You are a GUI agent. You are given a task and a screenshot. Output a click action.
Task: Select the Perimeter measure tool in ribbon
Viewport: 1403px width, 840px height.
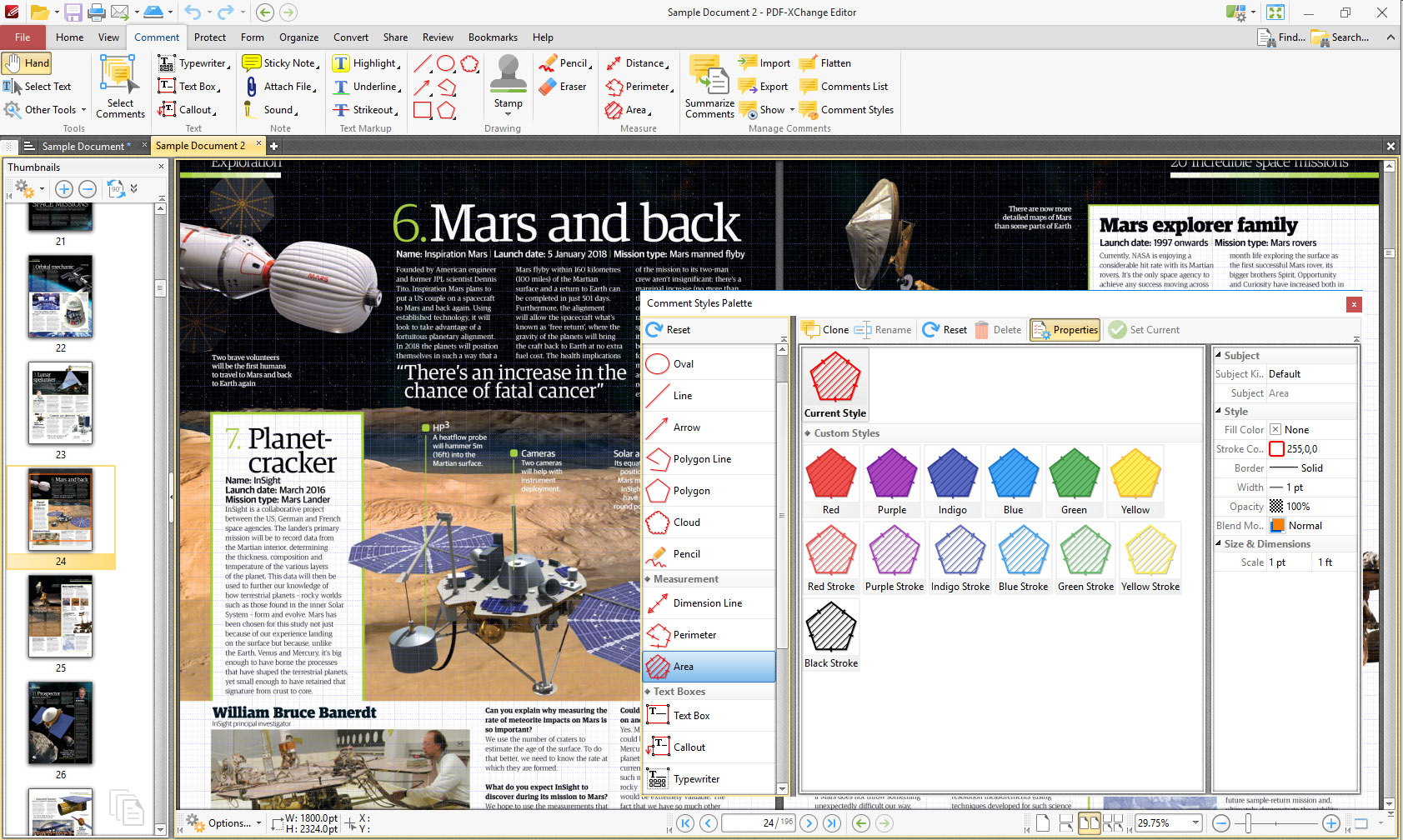point(639,87)
